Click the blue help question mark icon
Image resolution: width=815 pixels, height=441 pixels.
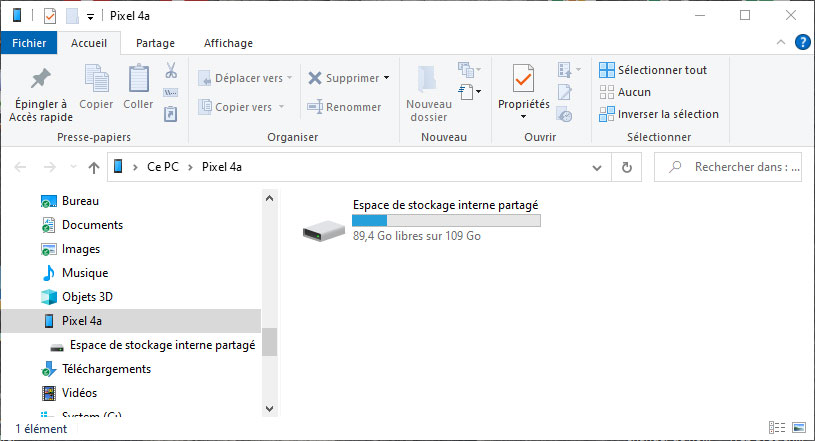803,42
